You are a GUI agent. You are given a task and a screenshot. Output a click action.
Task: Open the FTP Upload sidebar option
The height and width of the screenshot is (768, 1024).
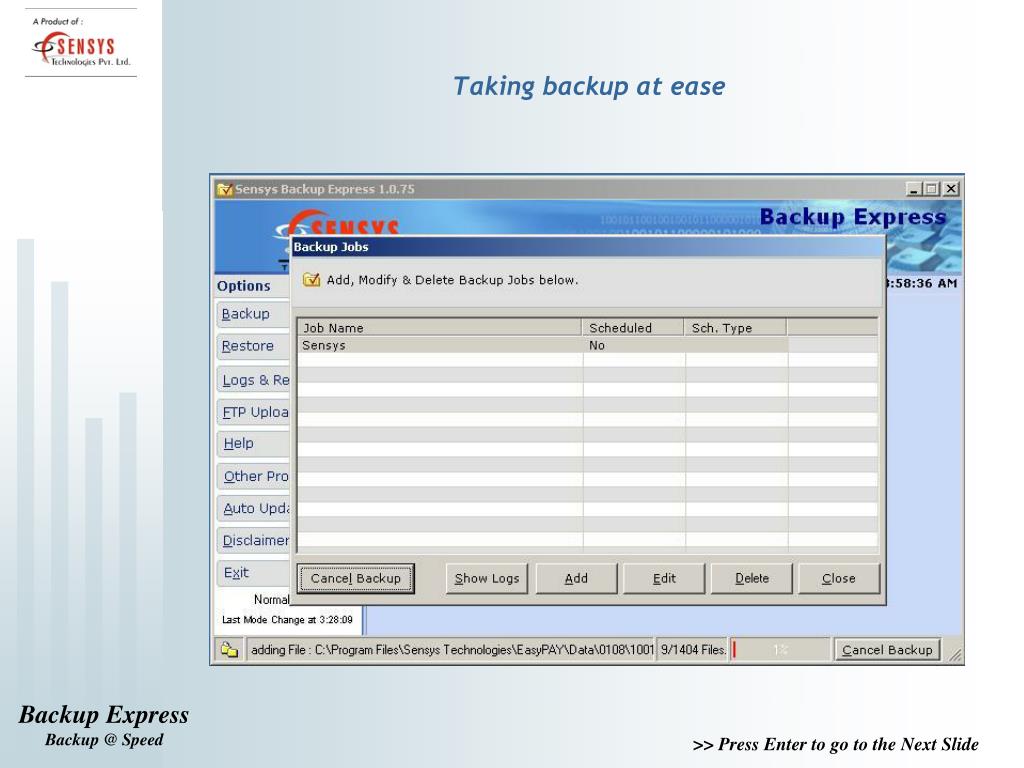(253, 412)
